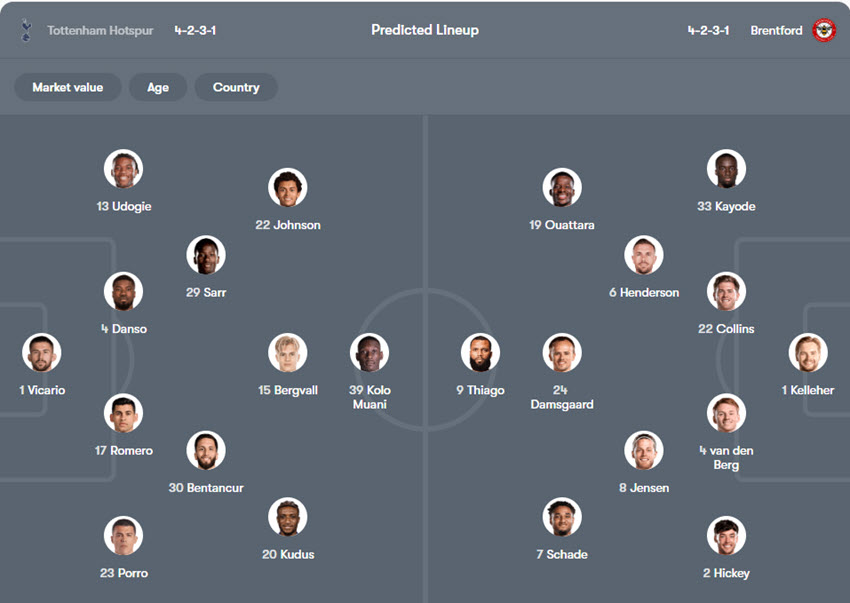Click the Brentford club badge icon
The height and width of the screenshot is (603, 850).
(824, 30)
